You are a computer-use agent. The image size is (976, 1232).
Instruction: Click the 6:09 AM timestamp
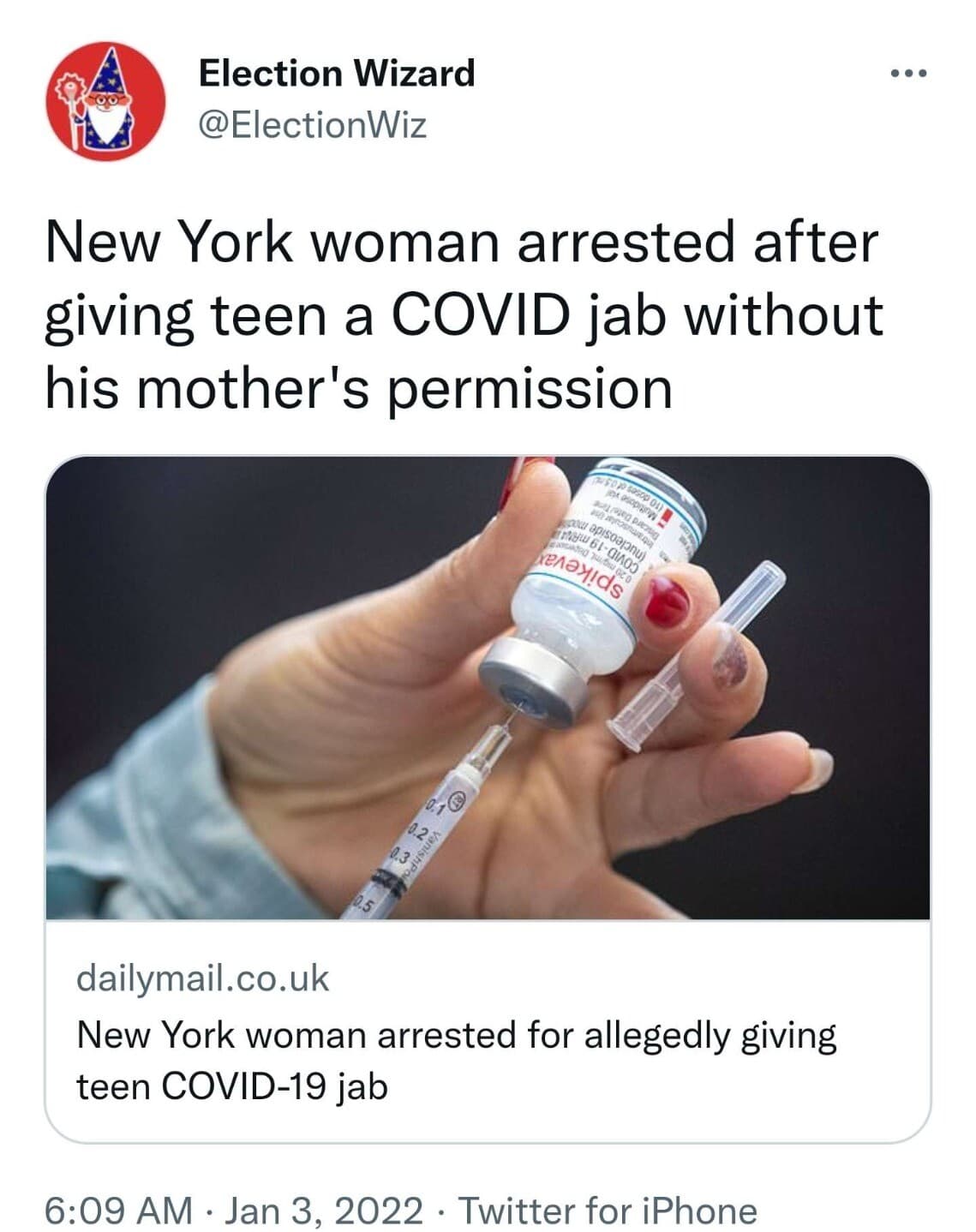coord(120,1211)
